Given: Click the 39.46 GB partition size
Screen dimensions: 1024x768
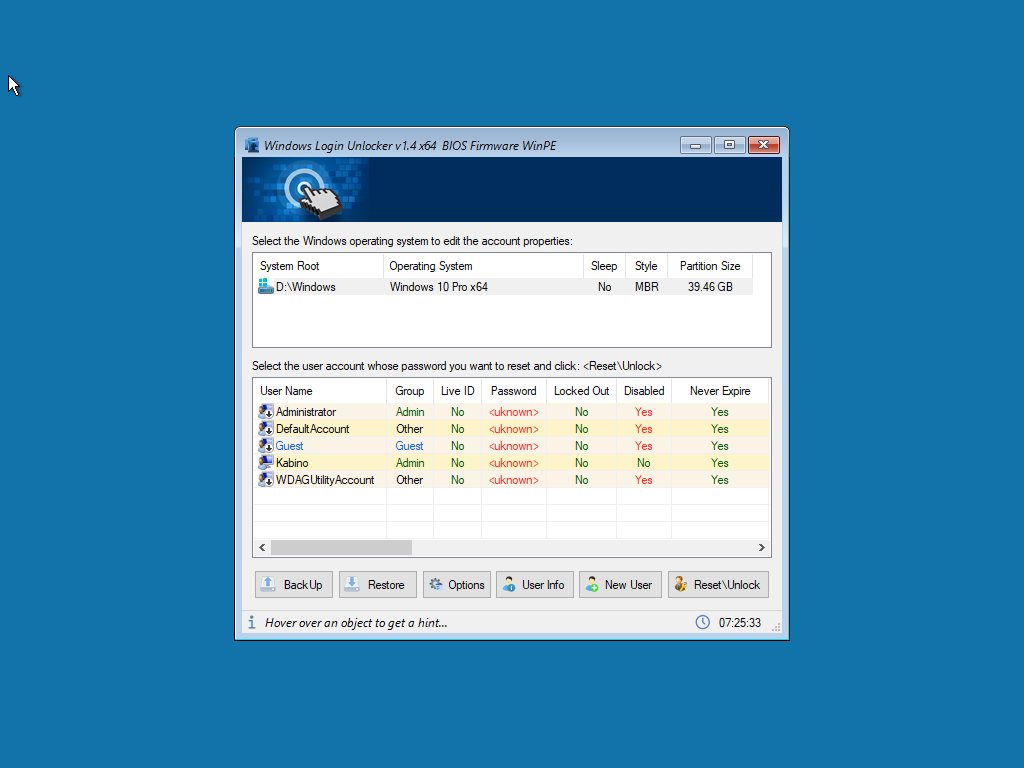Looking at the screenshot, I should [x=710, y=287].
